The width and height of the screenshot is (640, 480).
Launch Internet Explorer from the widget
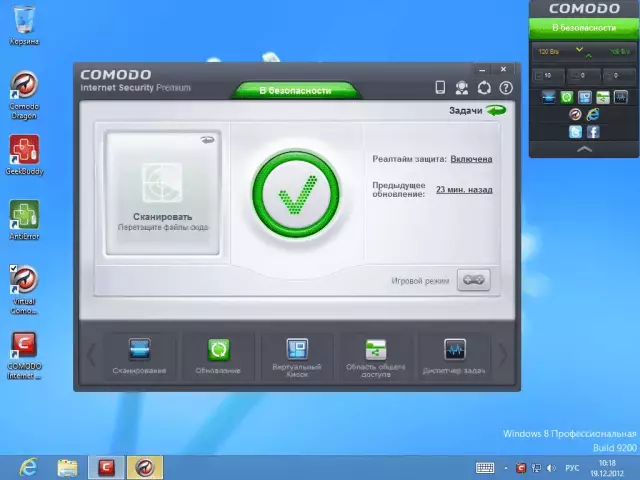593,115
